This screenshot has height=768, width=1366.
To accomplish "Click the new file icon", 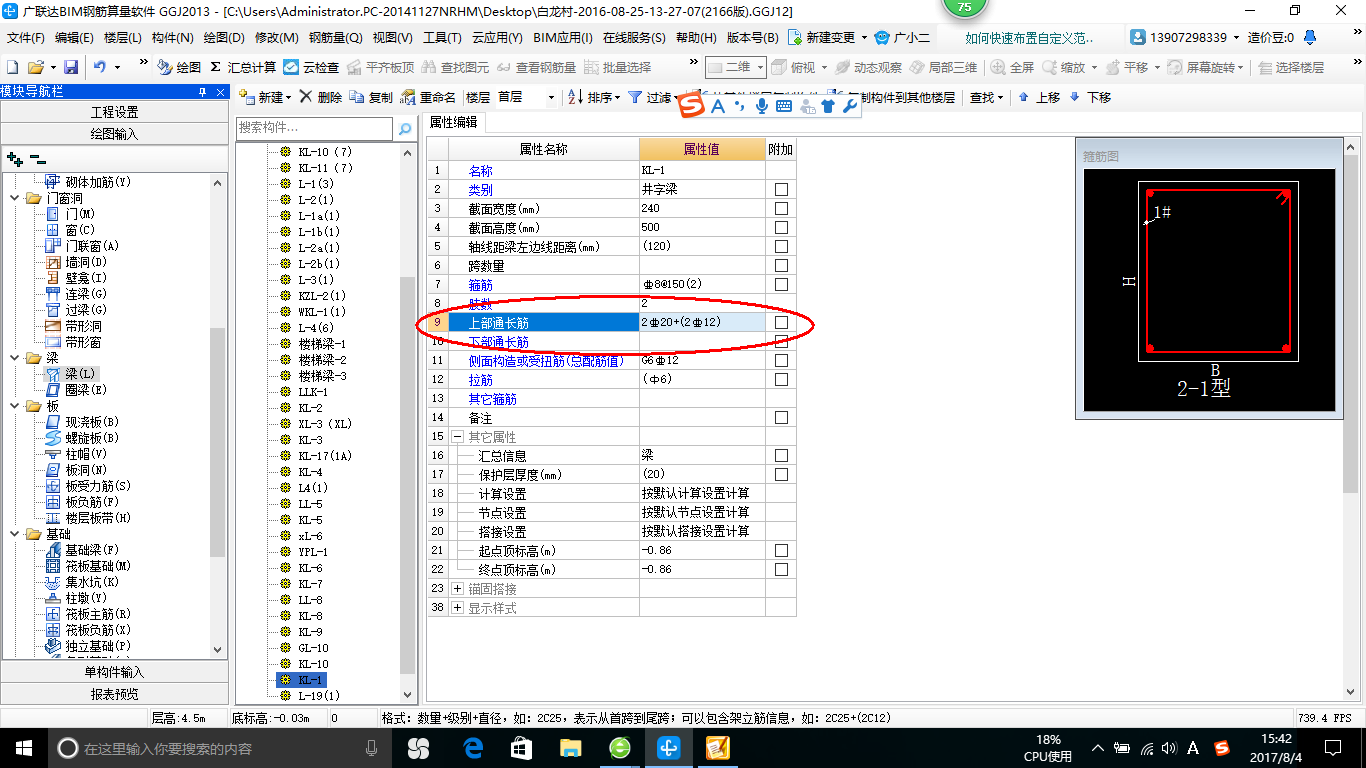I will pos(13,67).
